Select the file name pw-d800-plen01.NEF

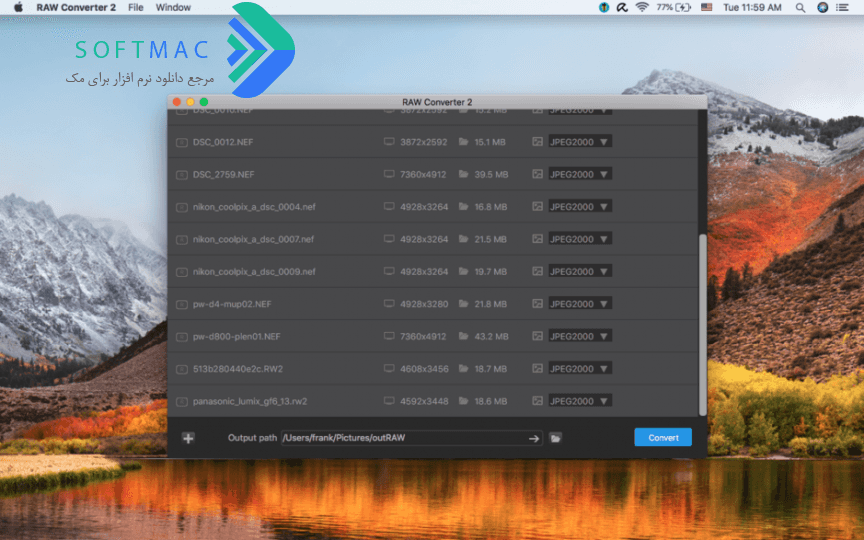pos(236,337)
